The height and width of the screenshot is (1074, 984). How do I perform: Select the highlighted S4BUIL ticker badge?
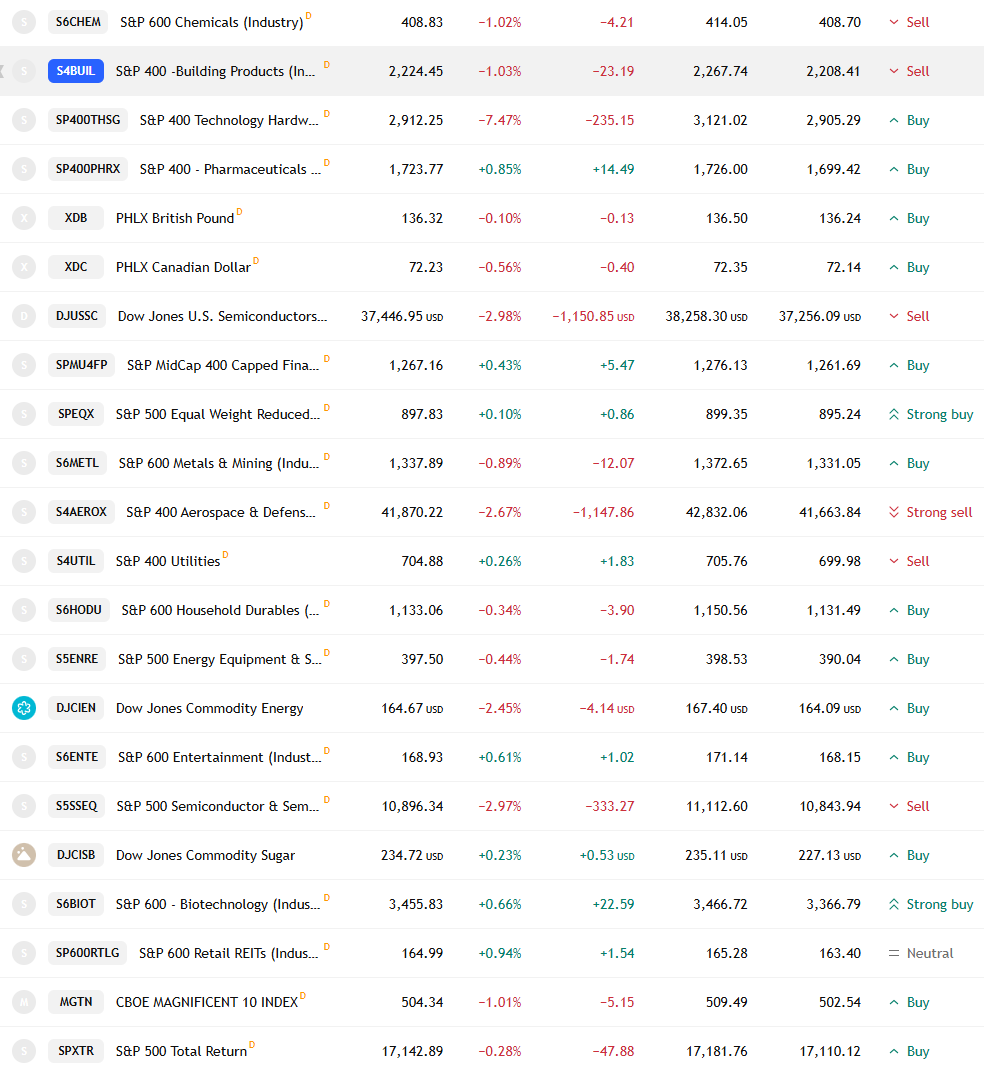(x=76, y=71)
